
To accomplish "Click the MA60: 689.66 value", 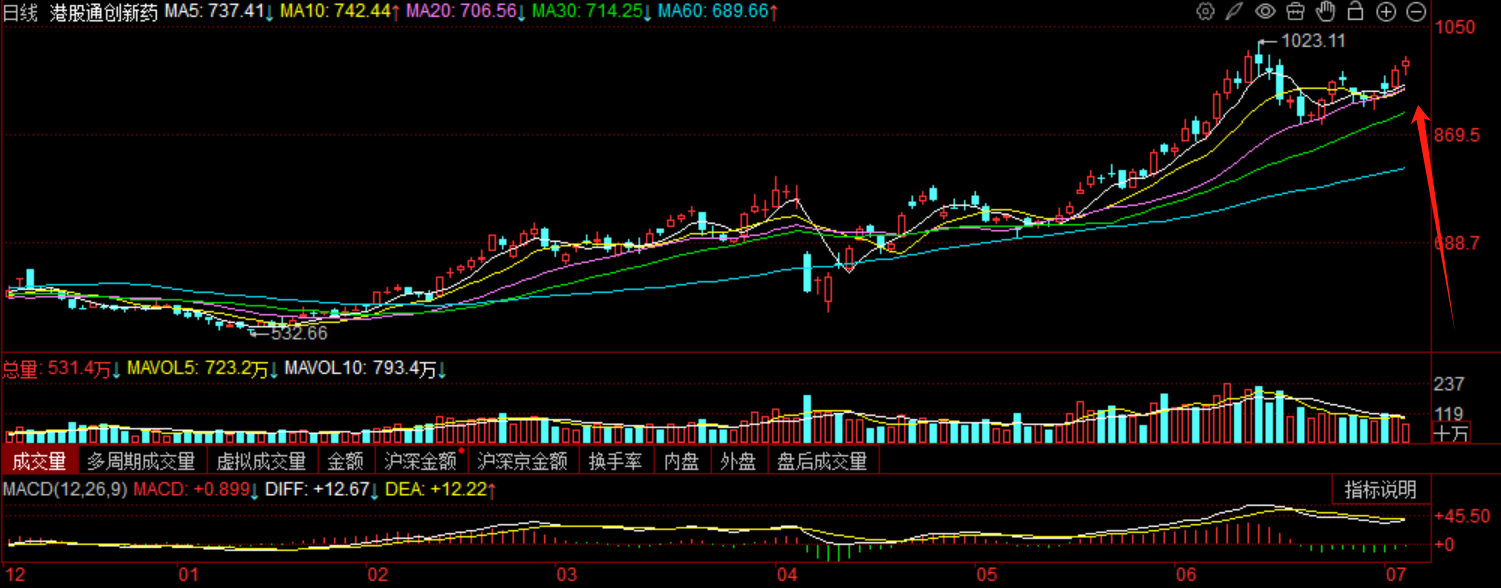I will (x=719, y=12).
